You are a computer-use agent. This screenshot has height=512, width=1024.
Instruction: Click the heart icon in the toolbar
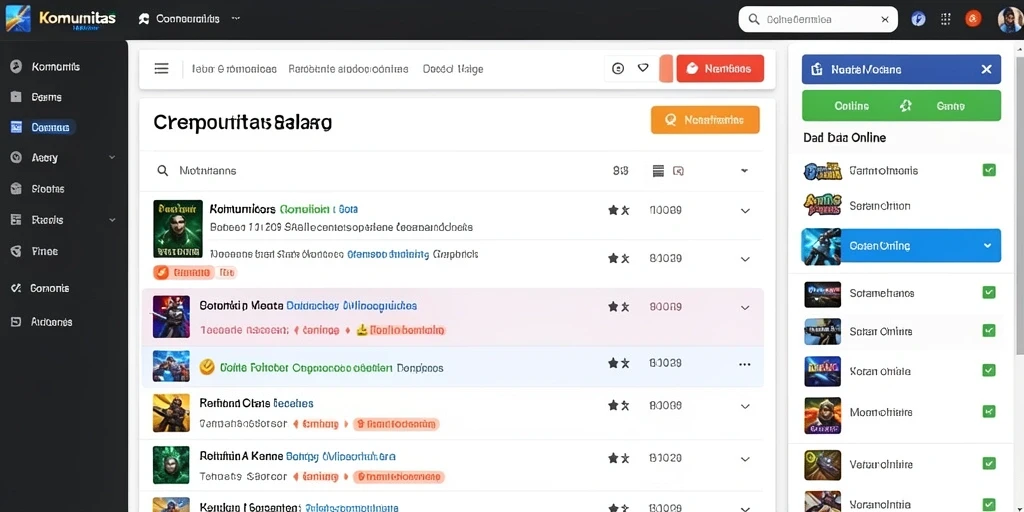coord(643,67)
